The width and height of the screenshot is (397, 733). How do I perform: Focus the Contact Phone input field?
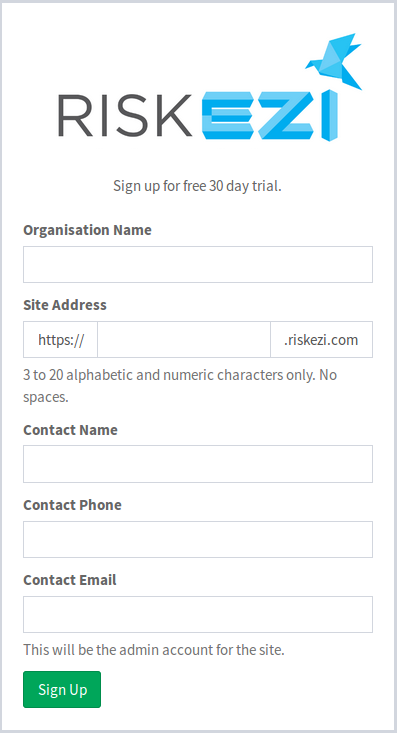click(198, 539)
